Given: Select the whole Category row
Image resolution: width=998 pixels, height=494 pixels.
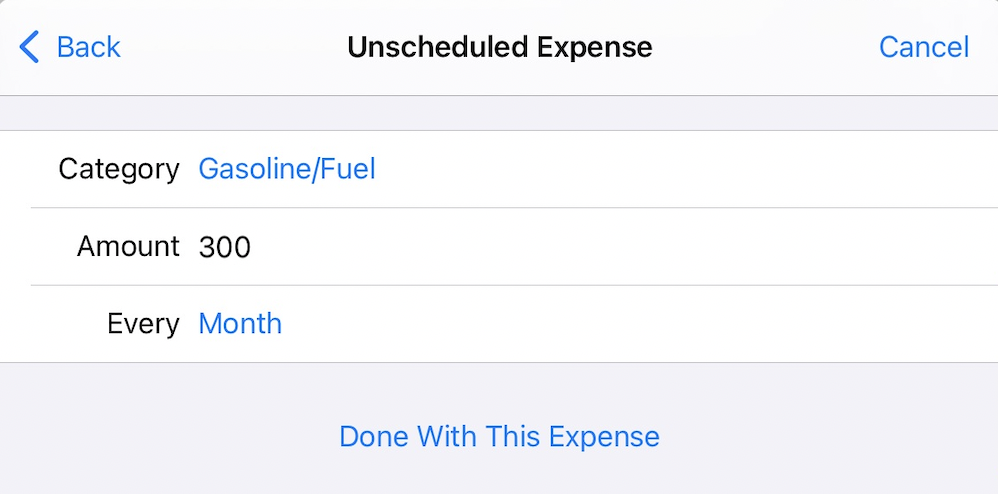Looking at the screenshot, I should coord(600,169).
